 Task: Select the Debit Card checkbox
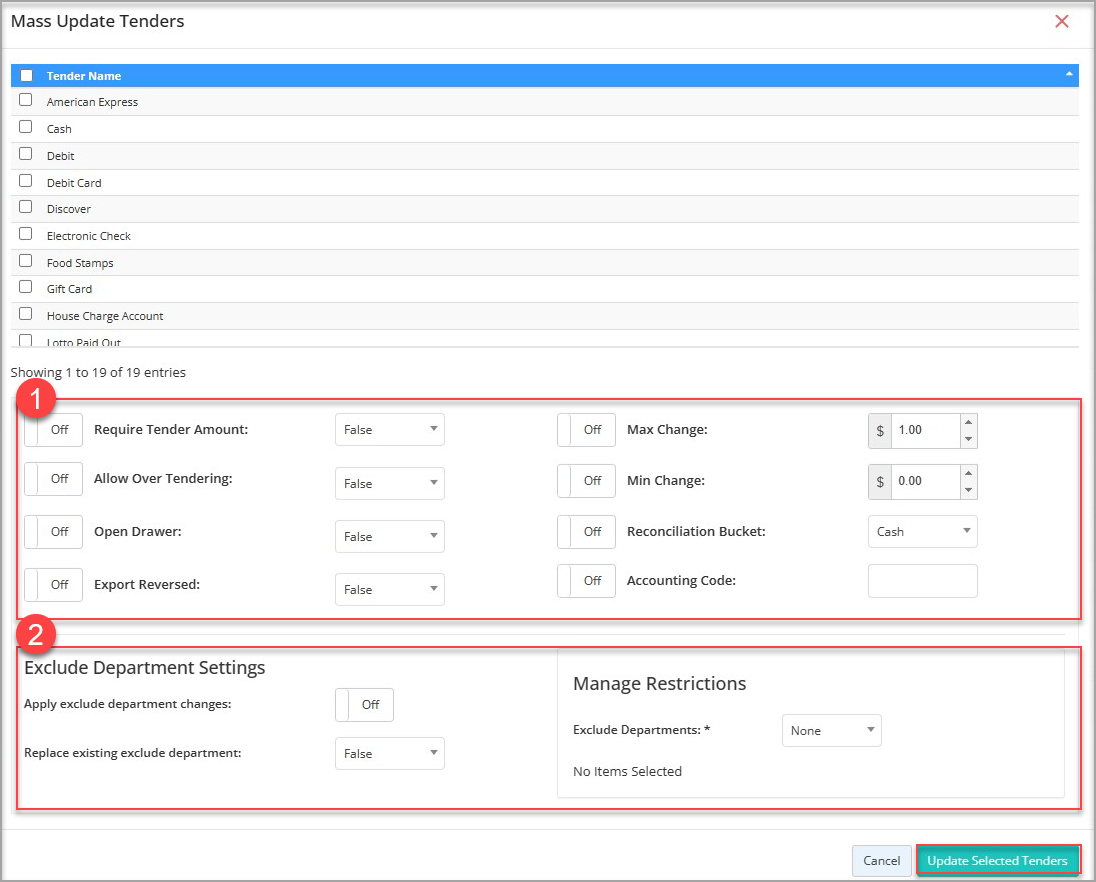pyautogui.click(x=26, y=181)
